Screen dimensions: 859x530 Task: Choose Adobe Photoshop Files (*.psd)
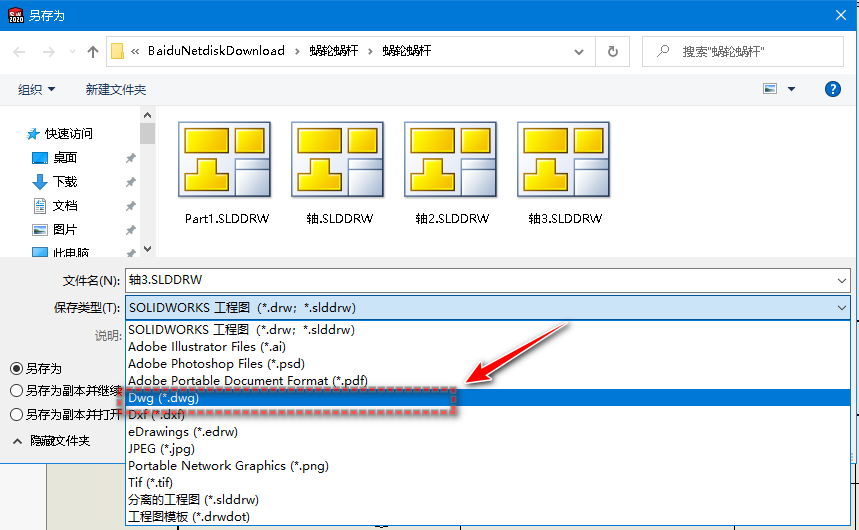coord(488,363)
